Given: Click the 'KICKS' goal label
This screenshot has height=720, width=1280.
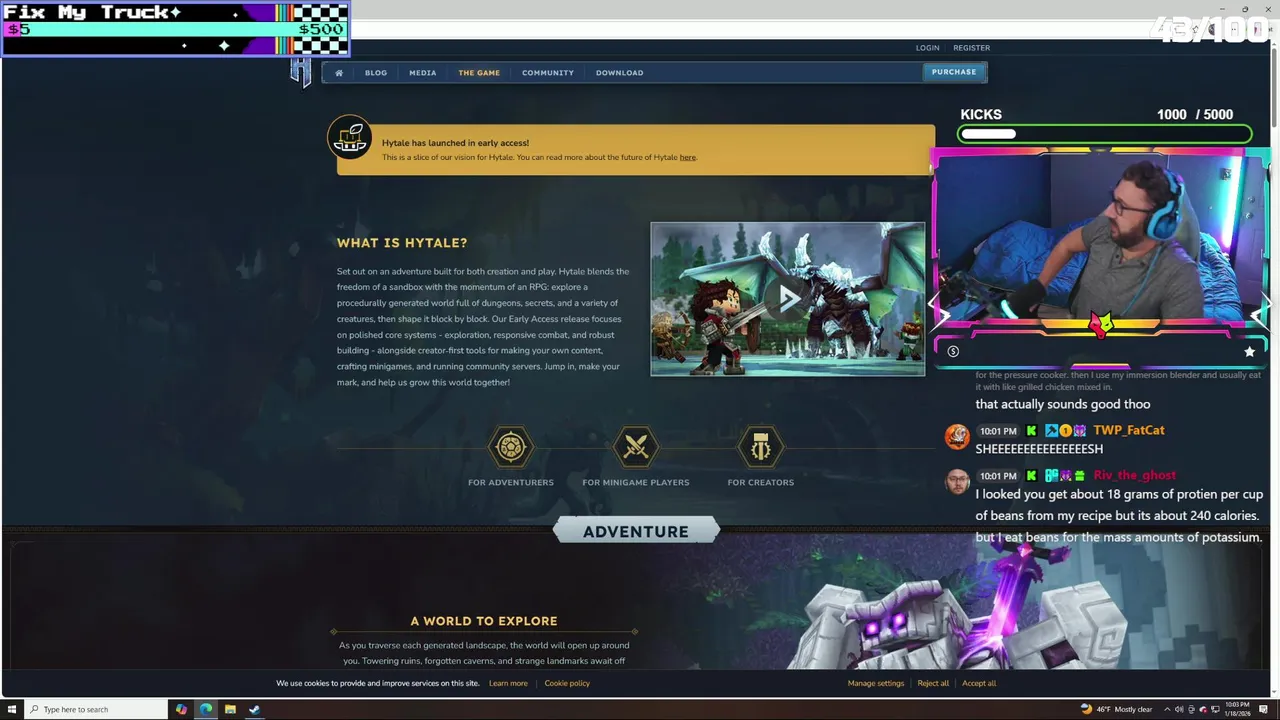Looking at the screenshot, I should tap(981, 114).
